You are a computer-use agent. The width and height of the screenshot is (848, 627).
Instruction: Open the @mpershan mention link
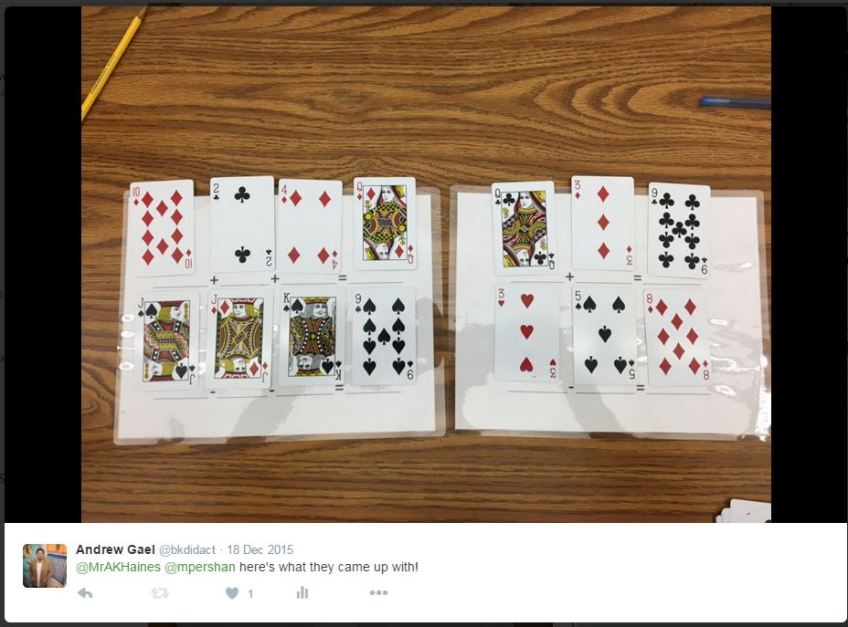200,567
